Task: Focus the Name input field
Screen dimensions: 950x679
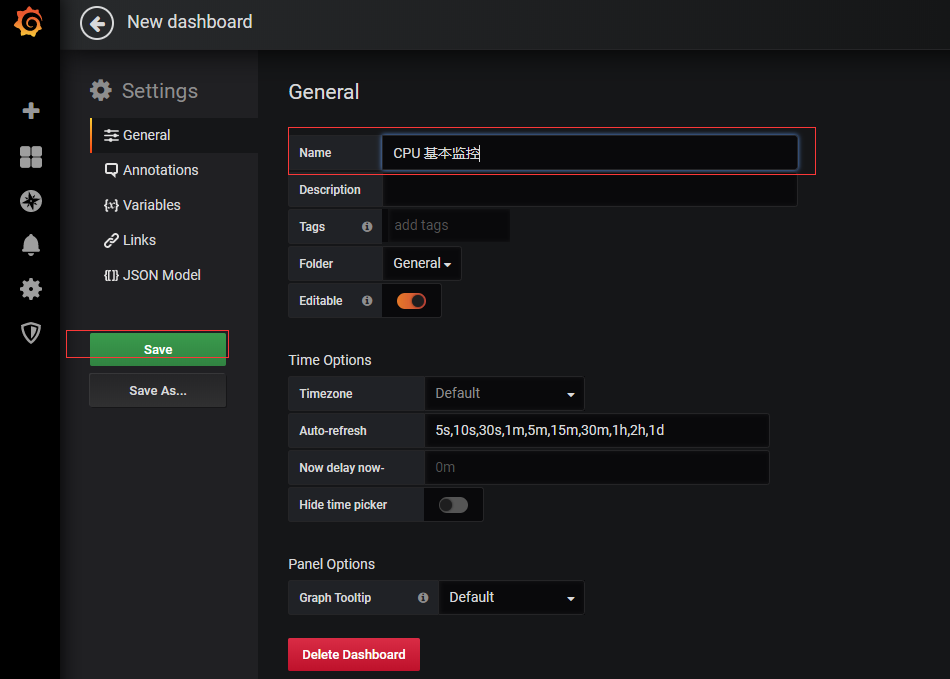Action: 590,153
